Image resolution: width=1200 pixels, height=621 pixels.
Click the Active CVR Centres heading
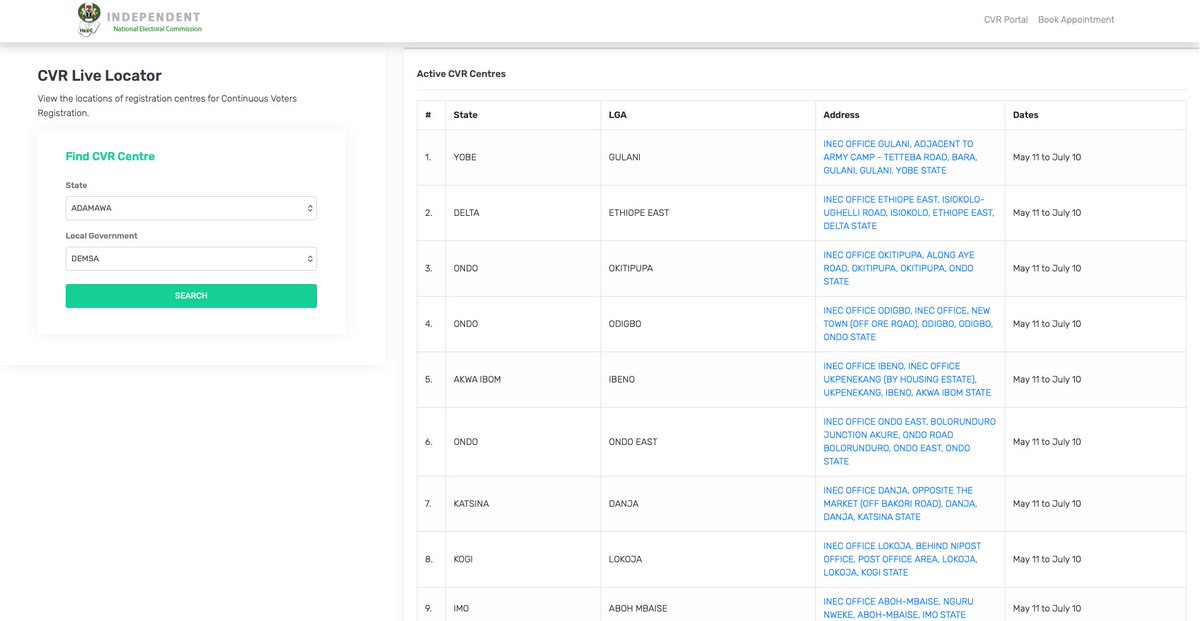(461, 74)
